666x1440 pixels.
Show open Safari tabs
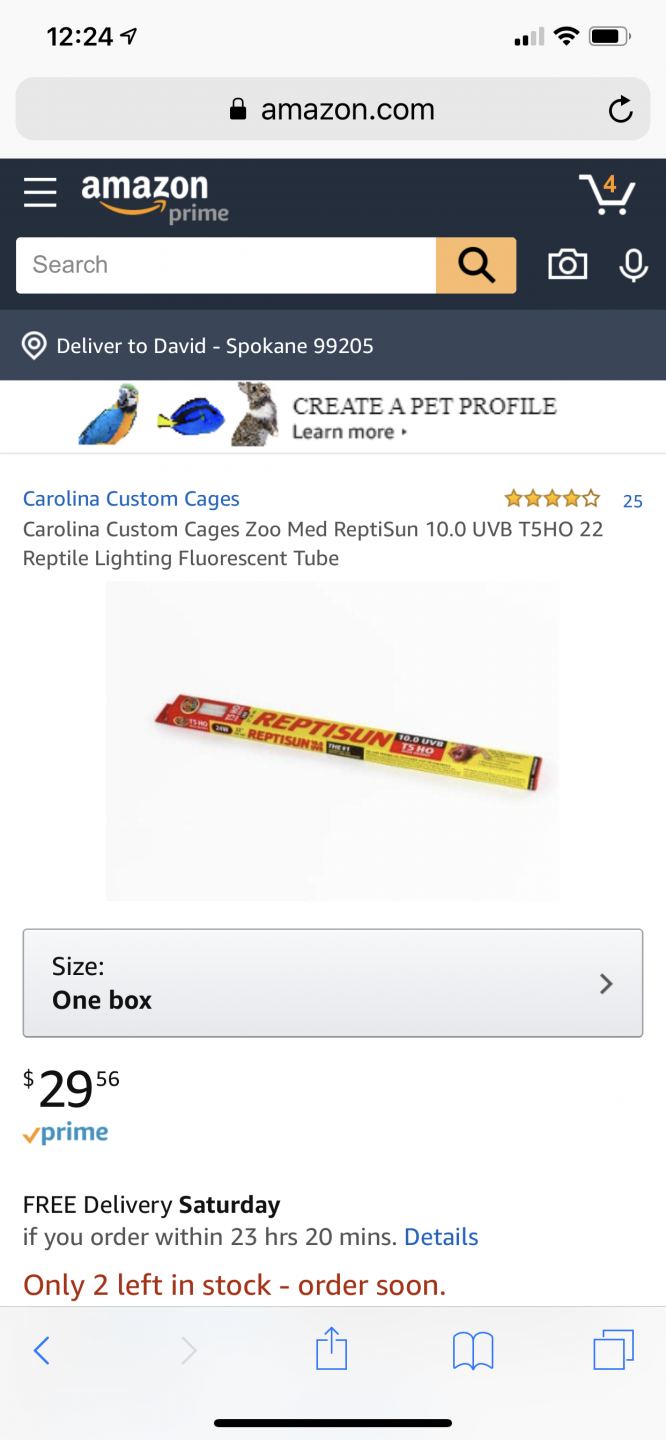(613, 1351)
